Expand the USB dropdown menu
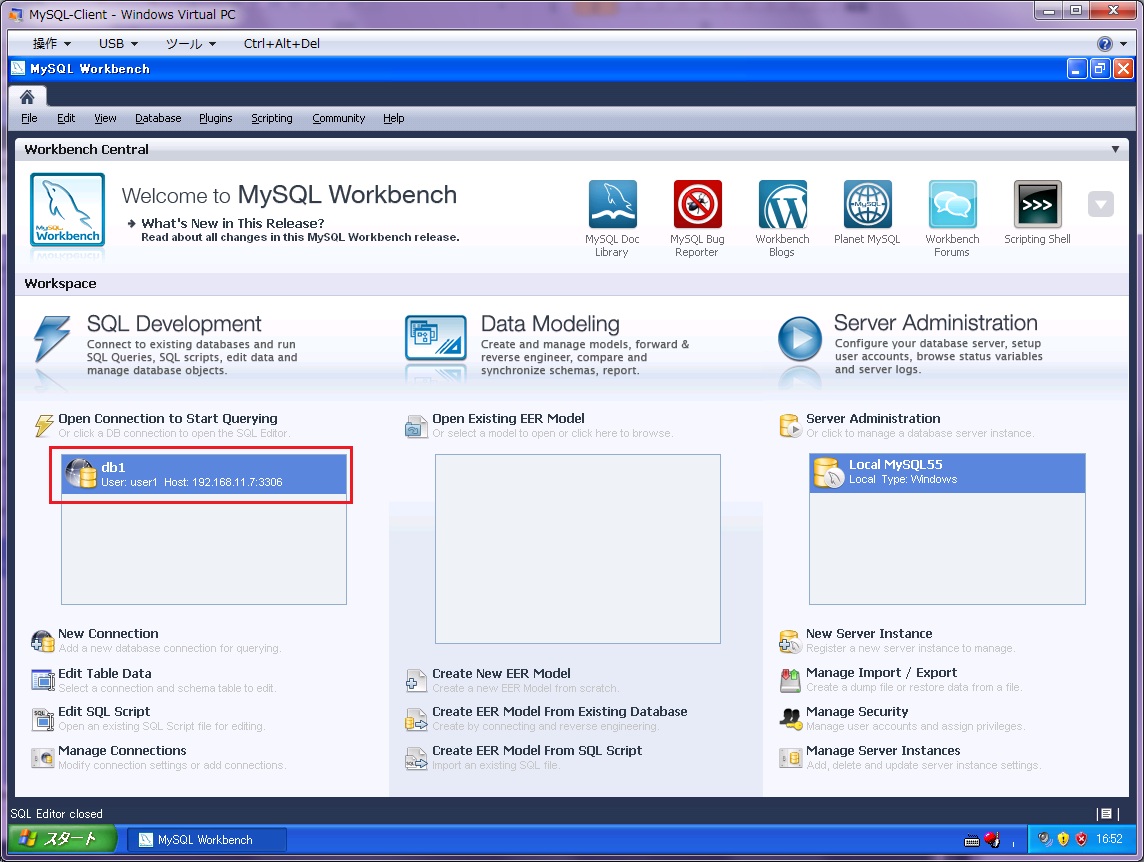The height and width of the screenshot is (862, 1144). pos(118,44)
